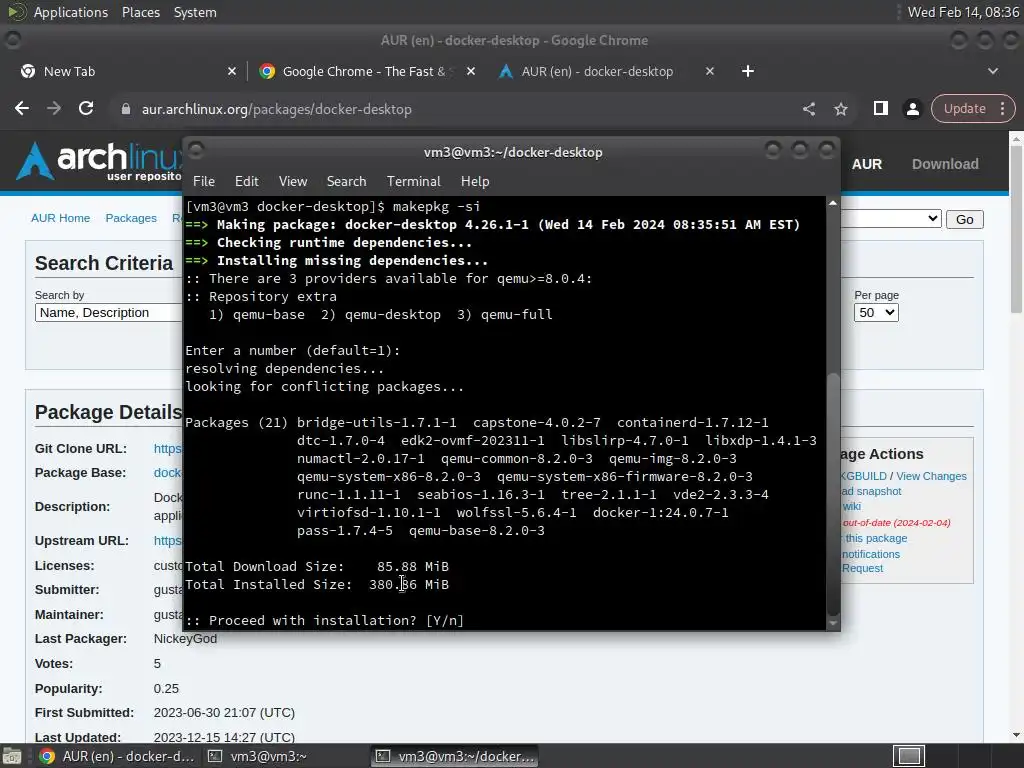1024x768 pixels.
Task: Click taskbar button vm3@vm3:~
Action: point(257,756)
